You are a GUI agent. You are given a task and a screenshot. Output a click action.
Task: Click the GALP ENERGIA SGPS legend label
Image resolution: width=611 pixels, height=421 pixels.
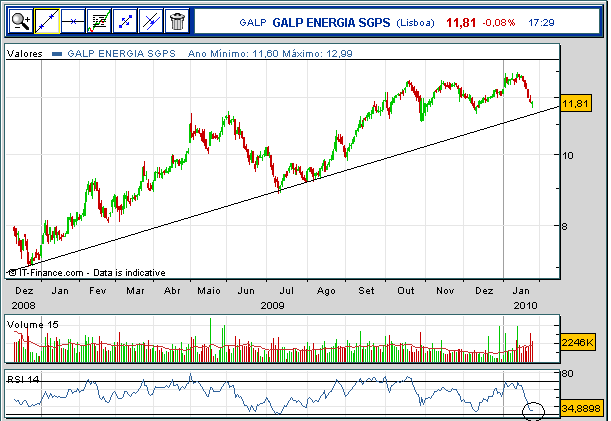click(x=121, y=53)
